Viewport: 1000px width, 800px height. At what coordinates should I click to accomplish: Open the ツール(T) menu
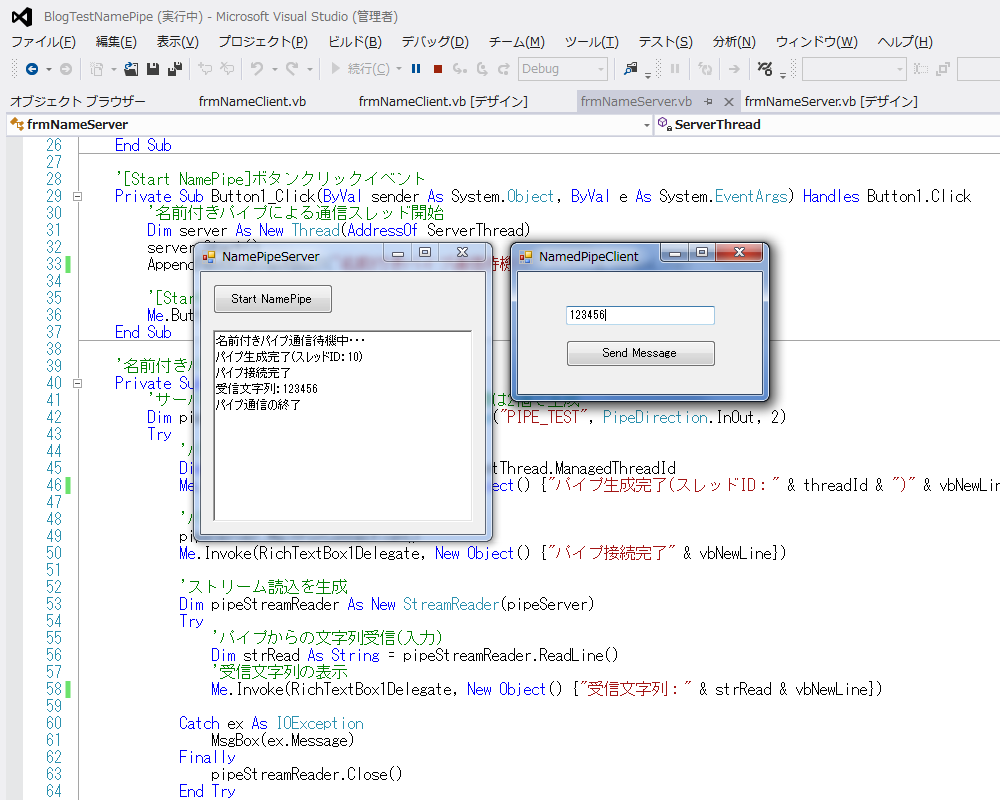click(x=591, y=42)
